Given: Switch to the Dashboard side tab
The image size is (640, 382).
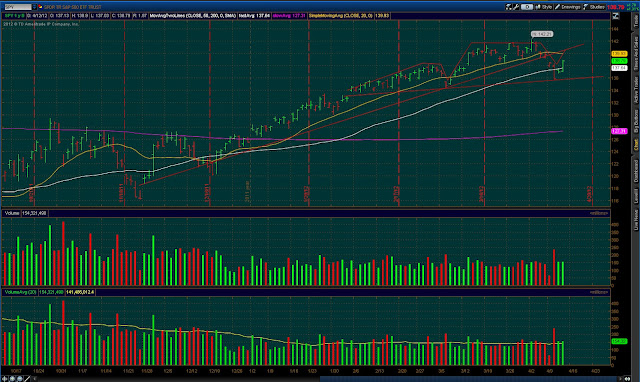Looking at the screenshot, I should click(x=636, y=171).
